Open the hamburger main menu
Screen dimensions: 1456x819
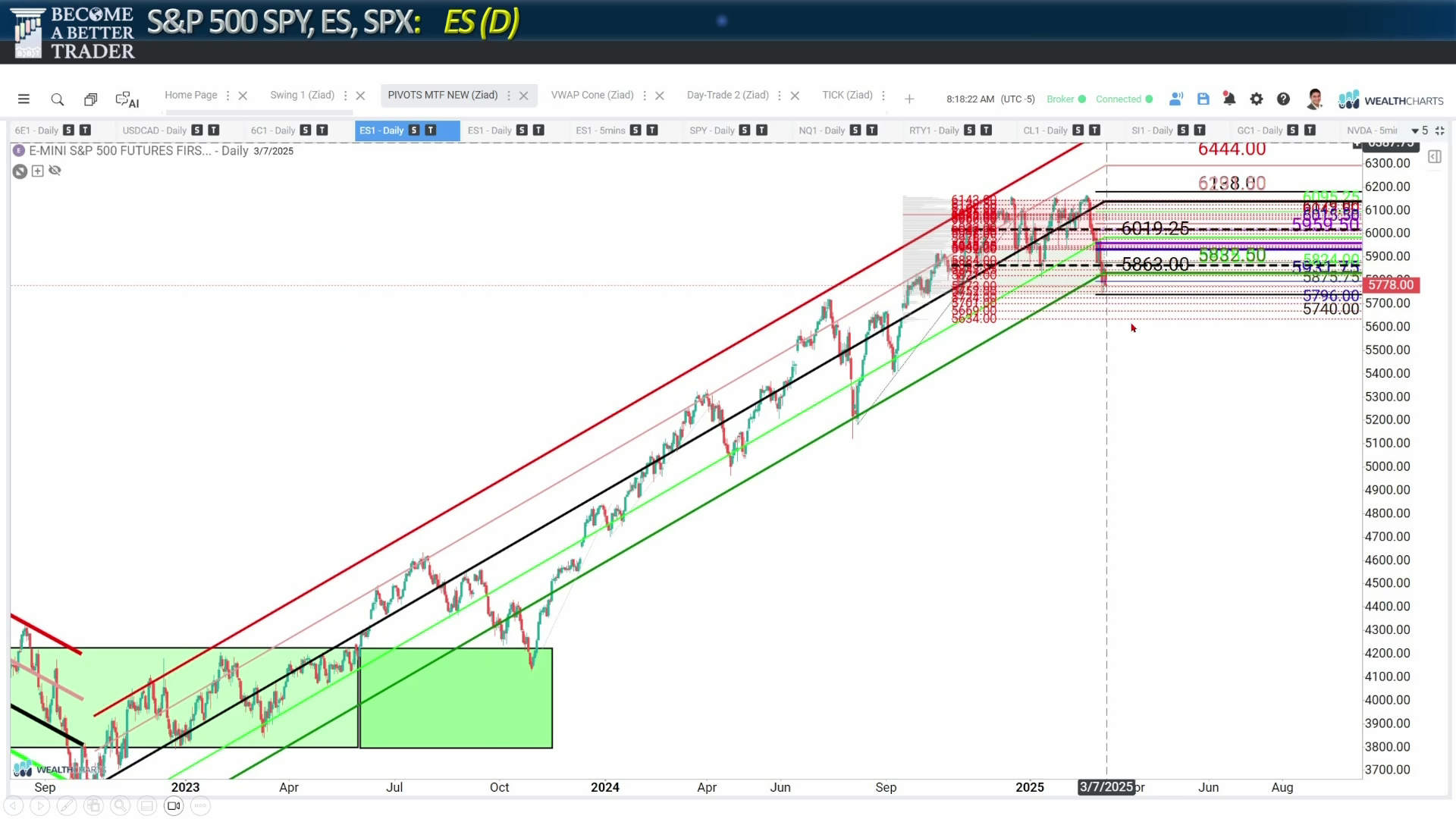[x=24, y=99]
